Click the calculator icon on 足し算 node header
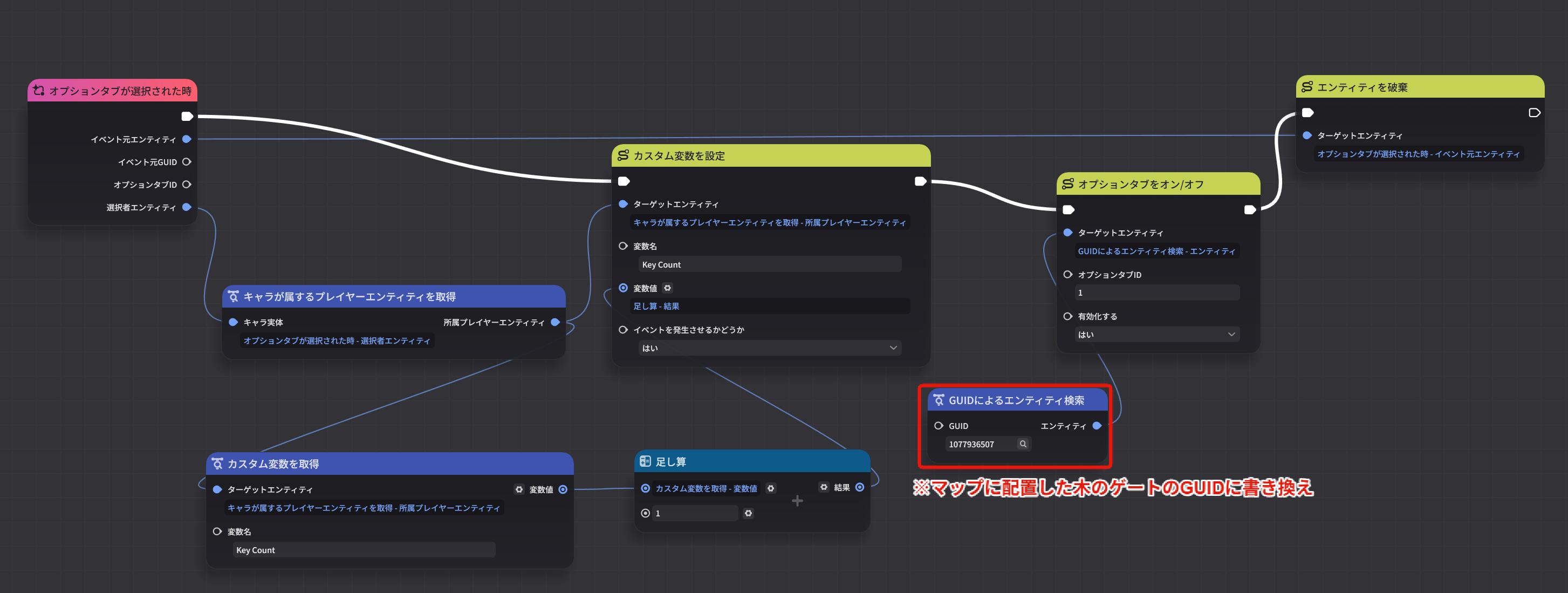Viewport: 1568px width, 593px height. tap(646, 461)
